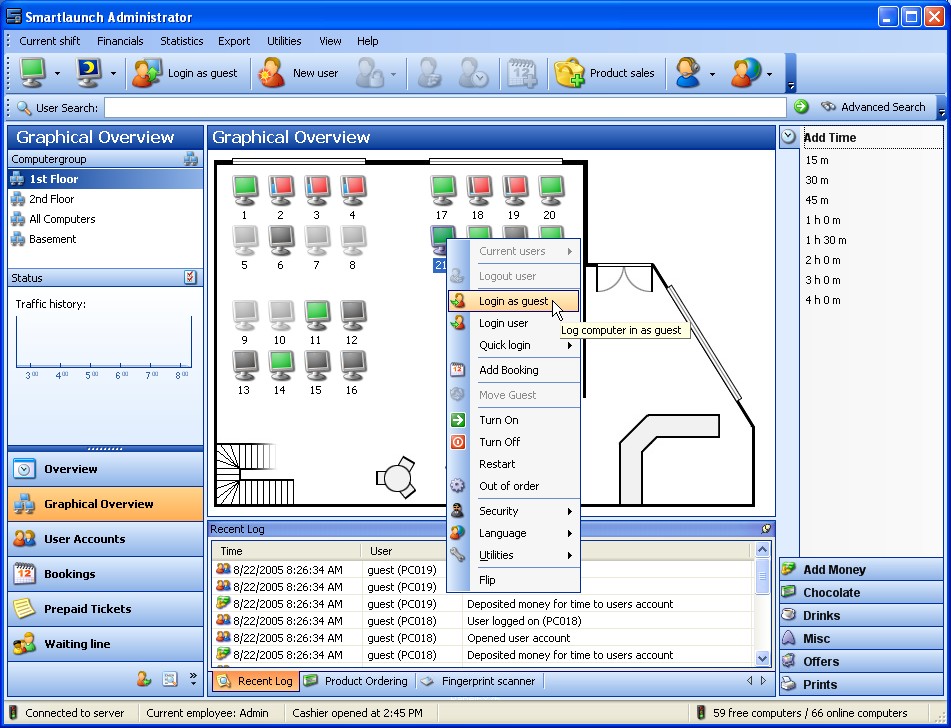Choose Flip in context menu
This screenshot has width=951, height=728.
coord(513,580)
